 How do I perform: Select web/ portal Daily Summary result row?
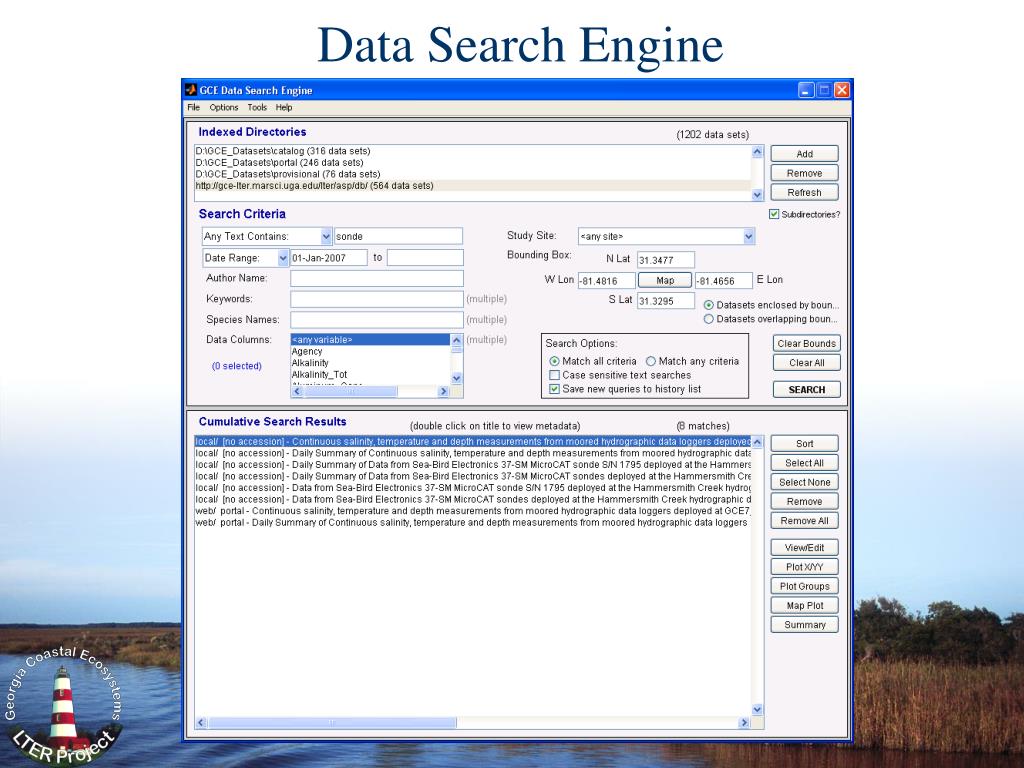pos(473,523)
